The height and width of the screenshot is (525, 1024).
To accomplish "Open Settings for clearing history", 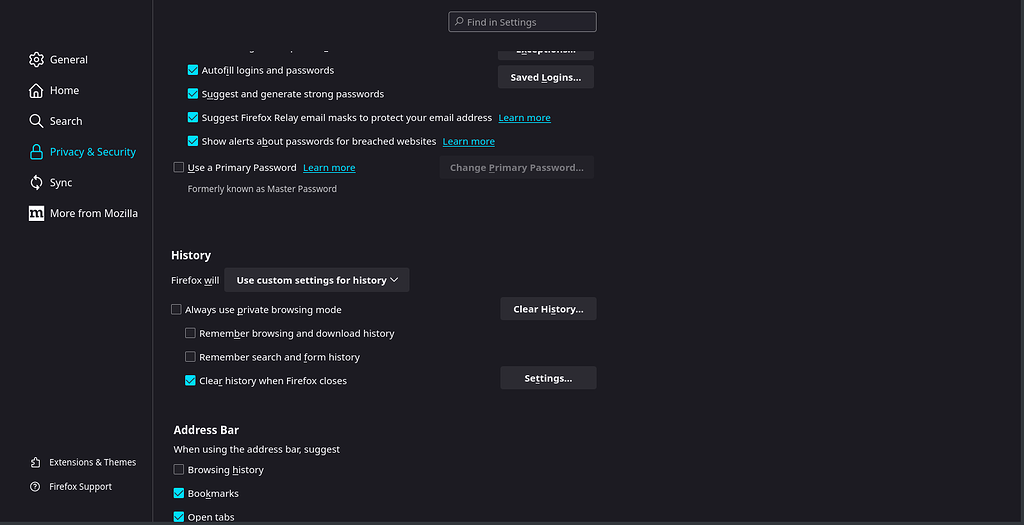I will pyautogui.click(x=548, y=379).
